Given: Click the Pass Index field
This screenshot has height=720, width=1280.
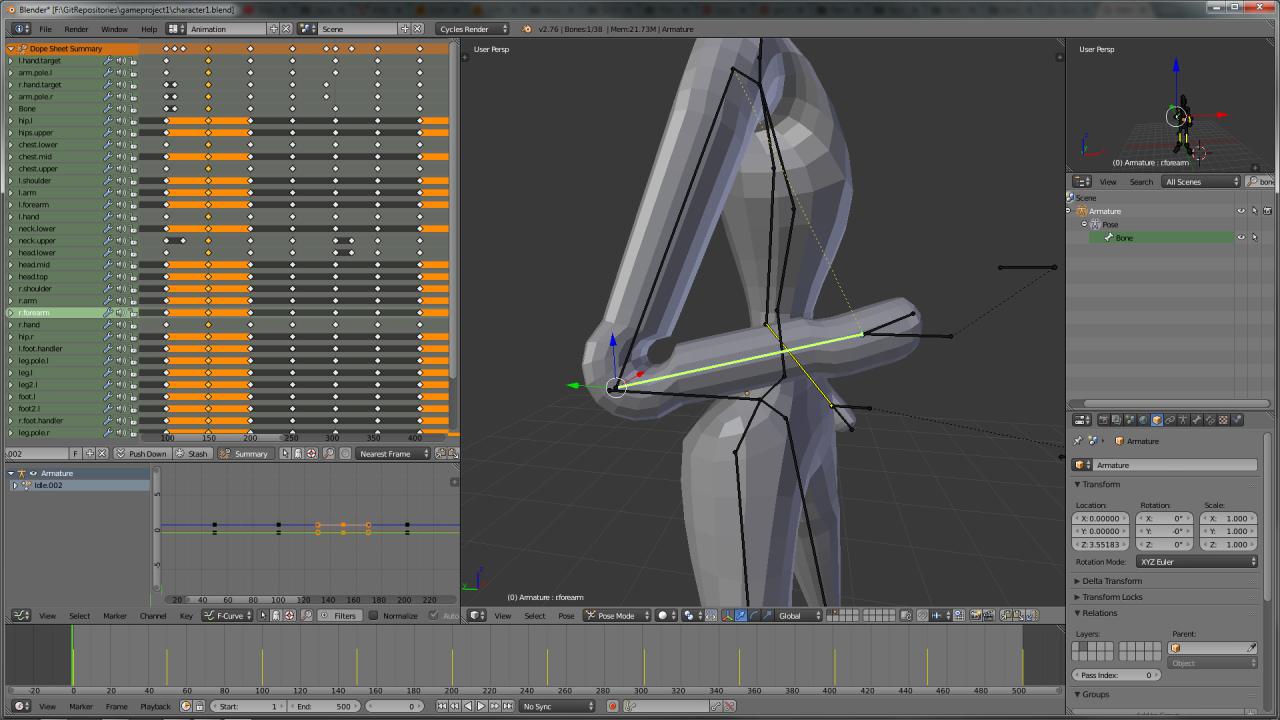Looking at the screenshot, I should 1116,675.
